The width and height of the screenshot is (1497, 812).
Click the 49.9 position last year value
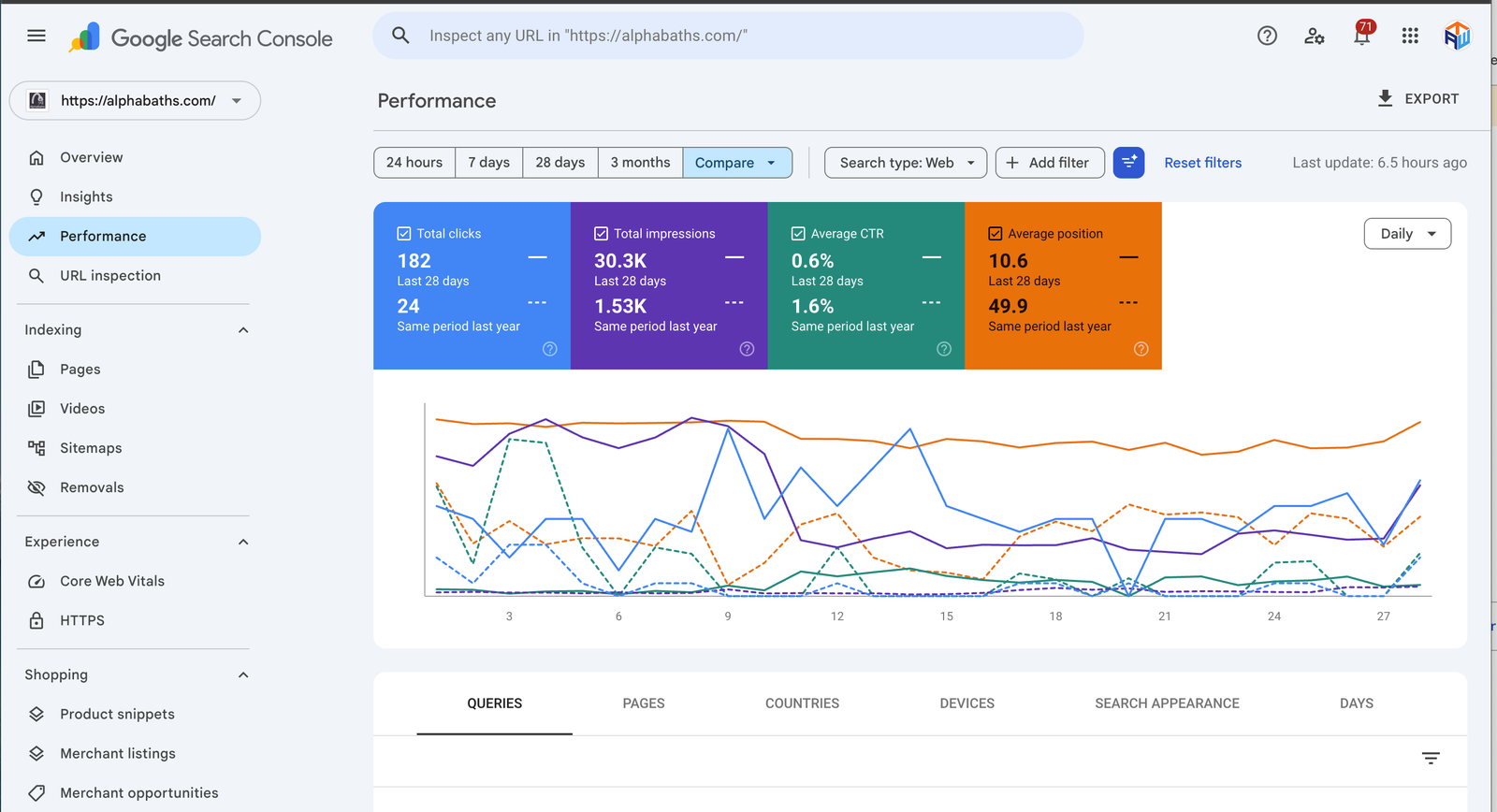[x=1008, y=306]
